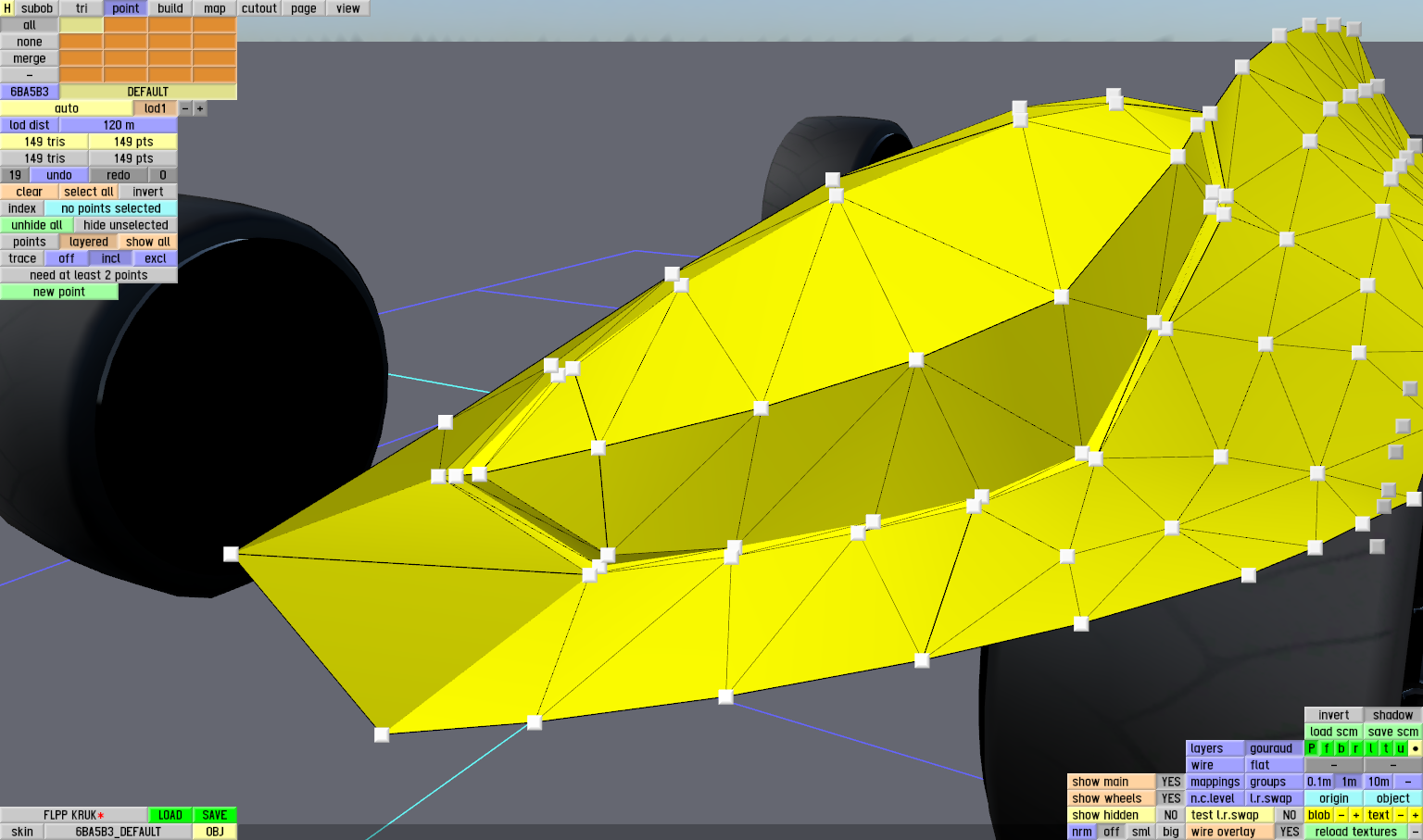Click unhide all
This screenshot has width=1423, height=840.
tap(37, 225)
